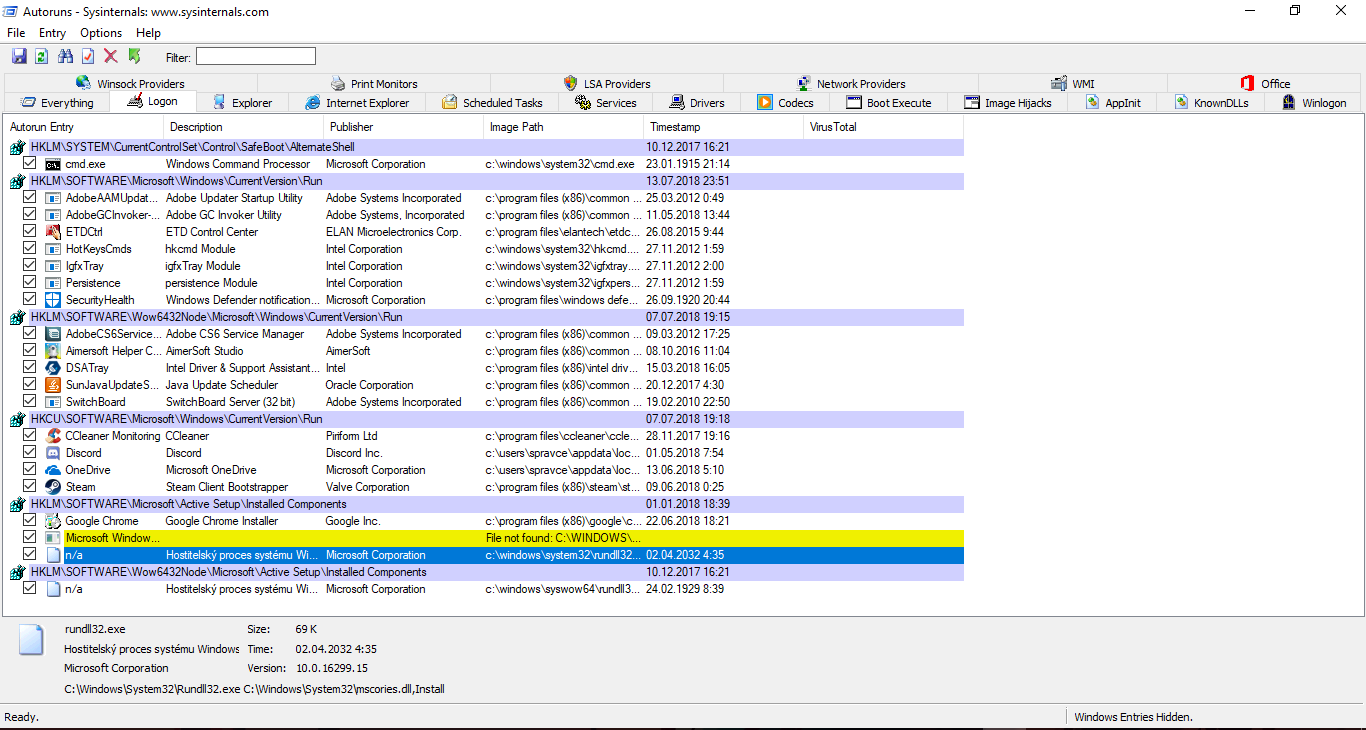Click the Discord entry icon
This screenshot has height=730, width=1366.
(53, 453)
